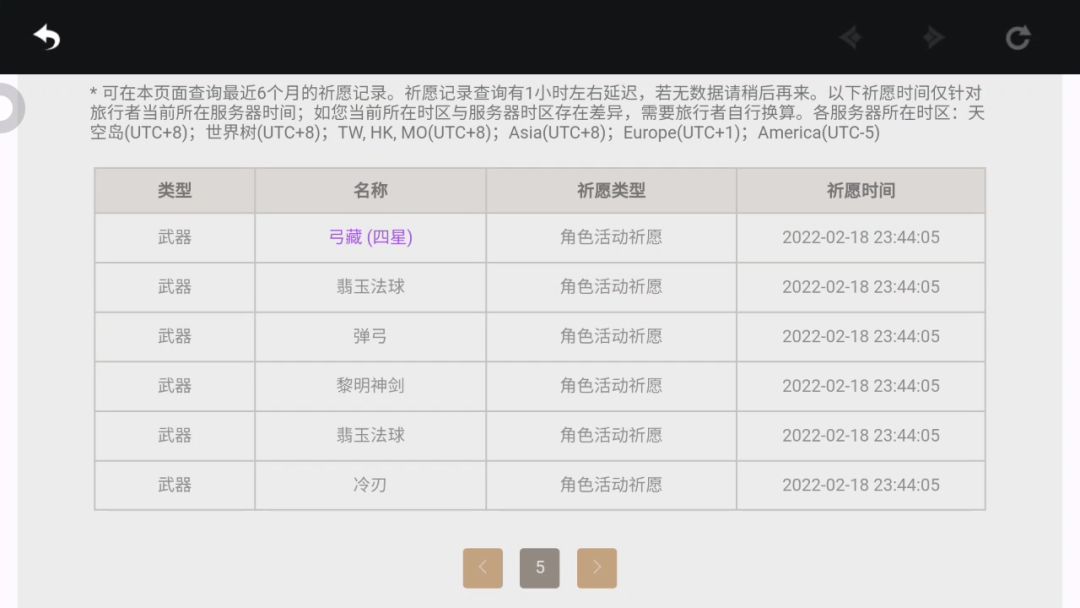Click 角色活动祈愿 in the 弹弓 row
Screen dimensions: 1080x608
point(611,337)
